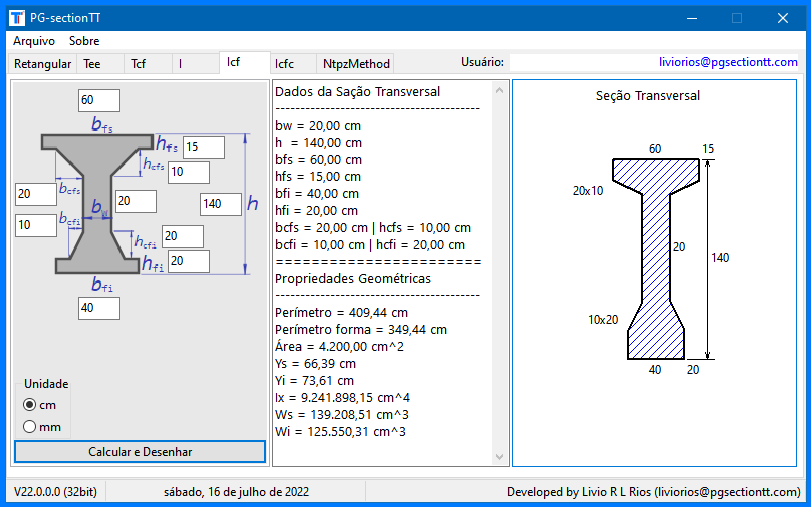Click the bw input field with 20

point(136,201)
